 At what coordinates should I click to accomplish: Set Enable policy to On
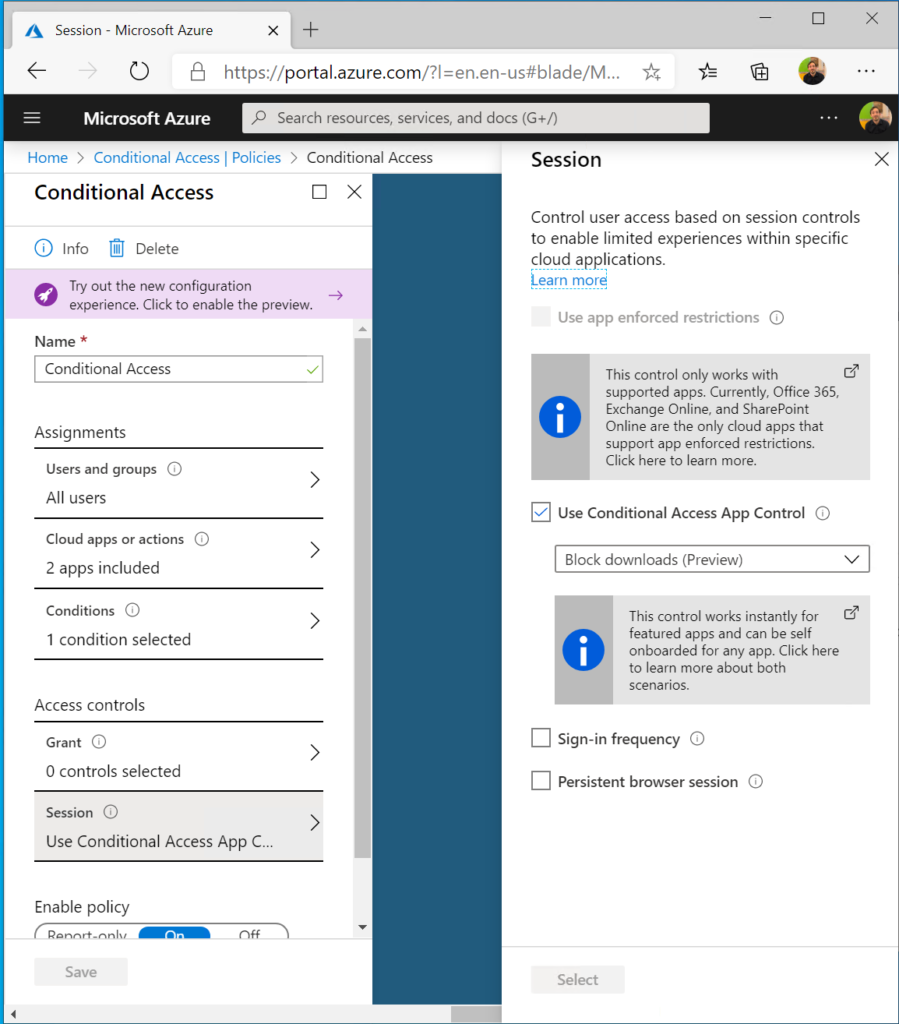tap(174, 933)
